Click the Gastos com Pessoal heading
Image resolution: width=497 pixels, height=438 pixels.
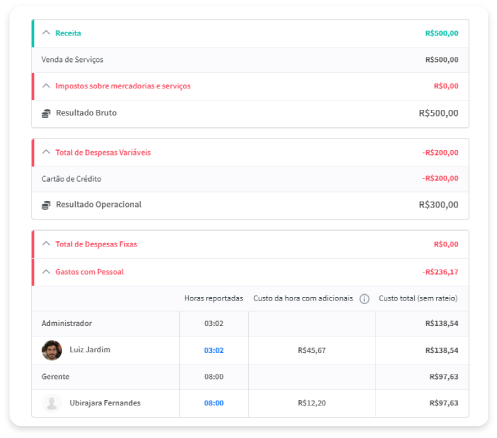[x=89, y=272]
